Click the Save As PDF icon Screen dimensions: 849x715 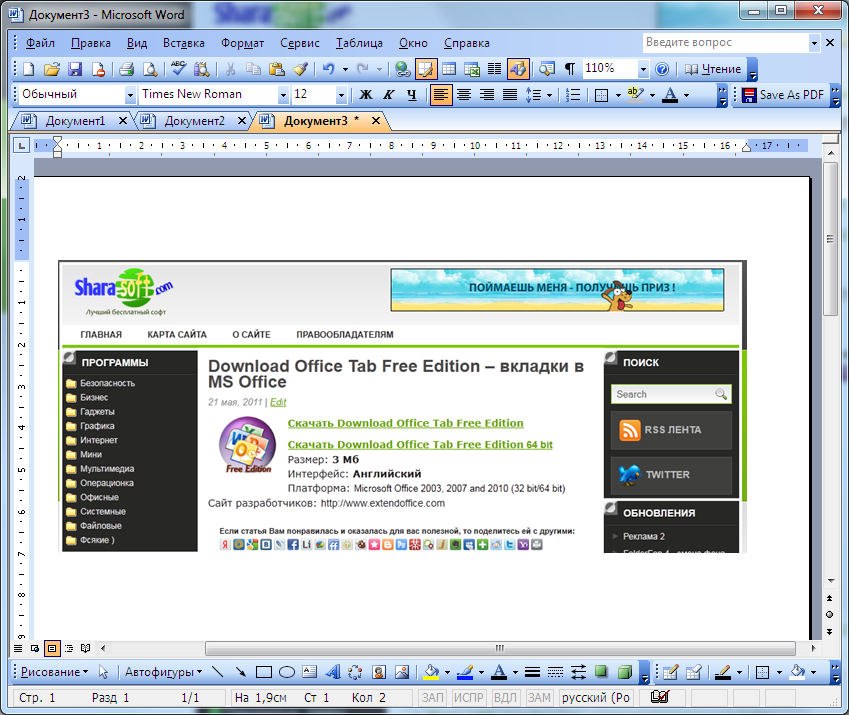pos(749,95)
